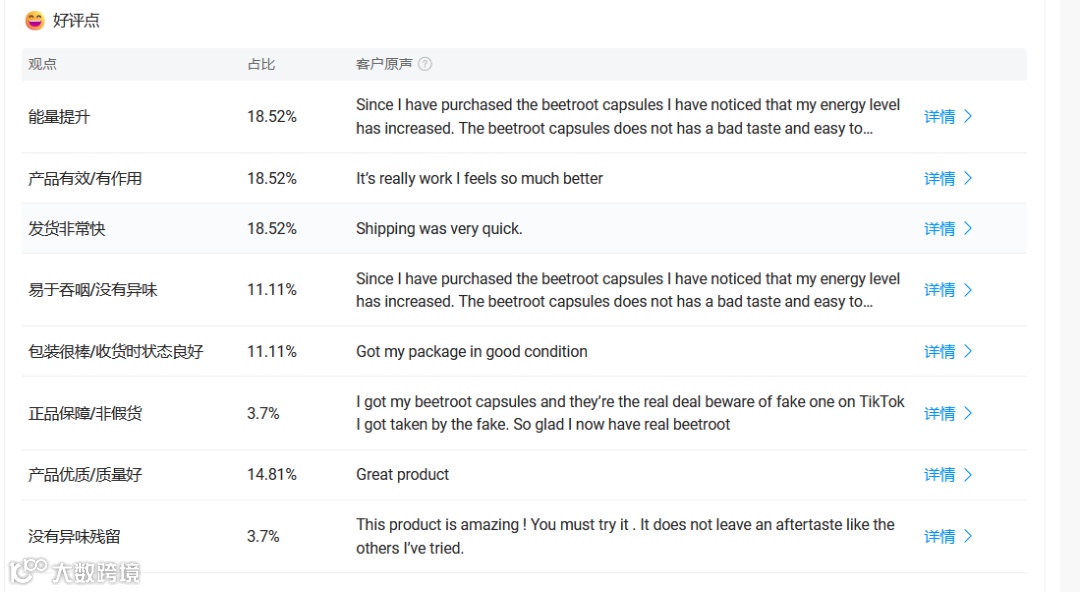Click the 占比 column header
Viewport: 1080px width, 592px height.
click(x=261, y=64)
